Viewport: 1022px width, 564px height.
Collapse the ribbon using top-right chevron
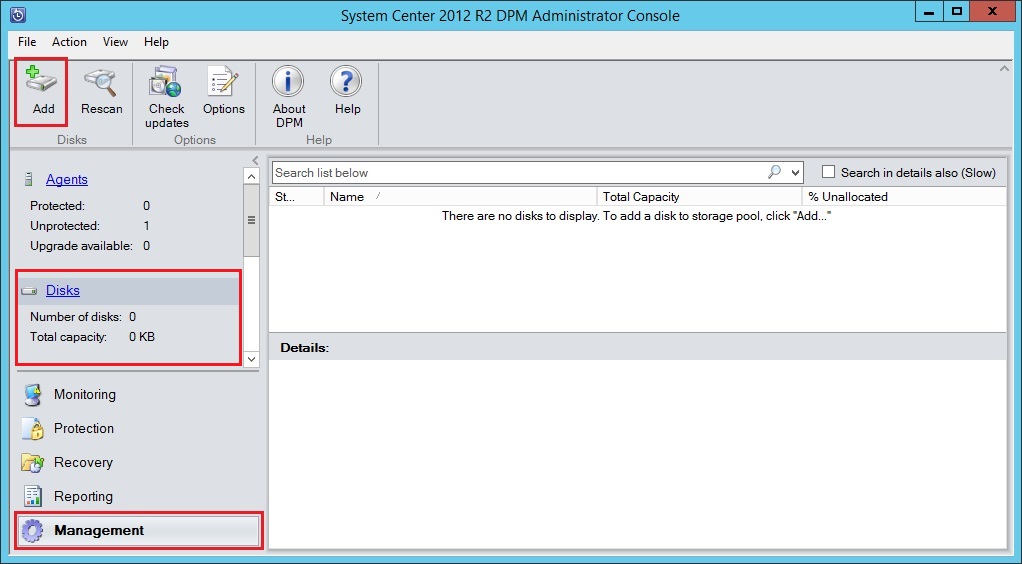tap(1003, 68)
